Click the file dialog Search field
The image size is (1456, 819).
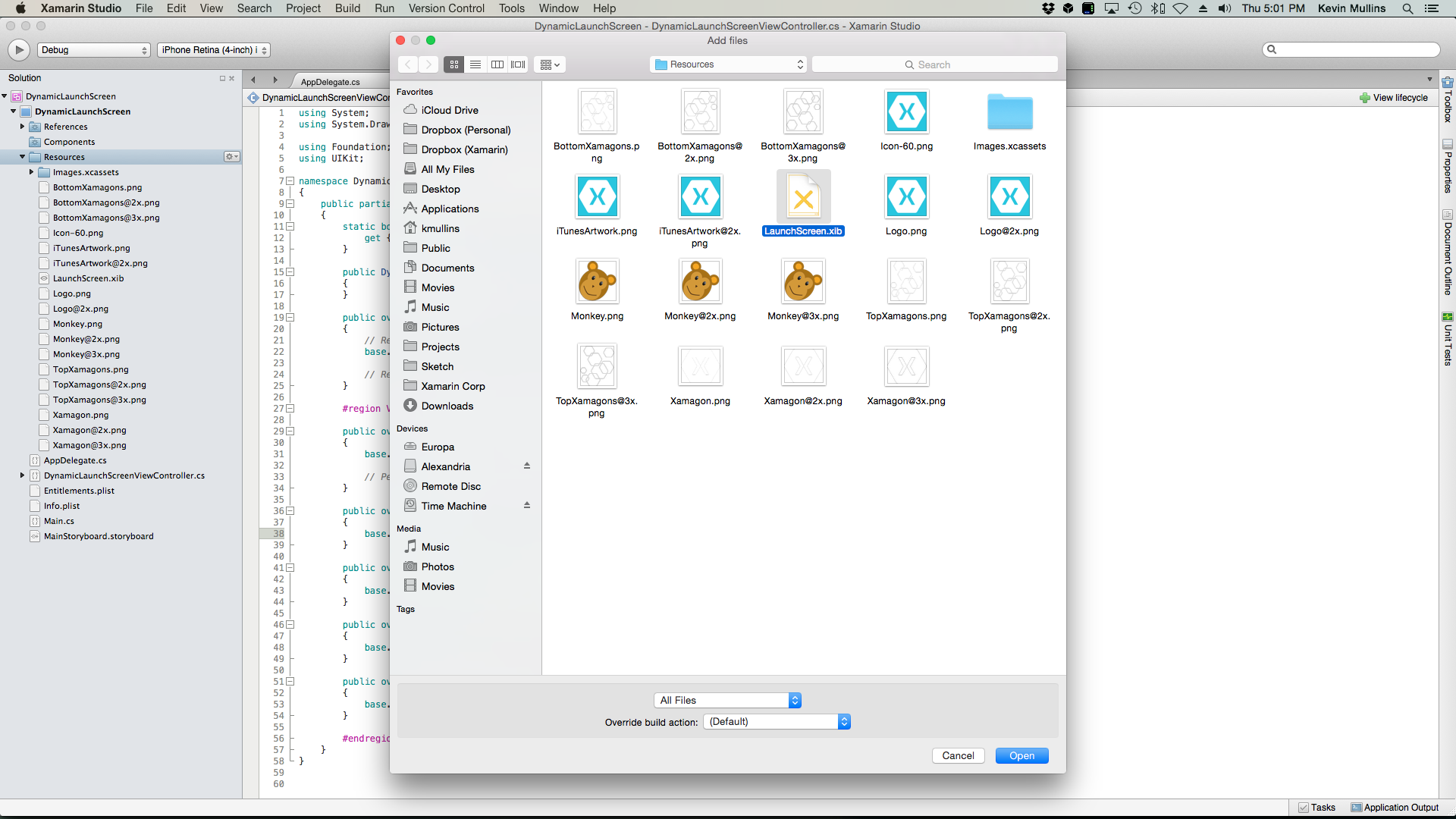click(934, 64)
